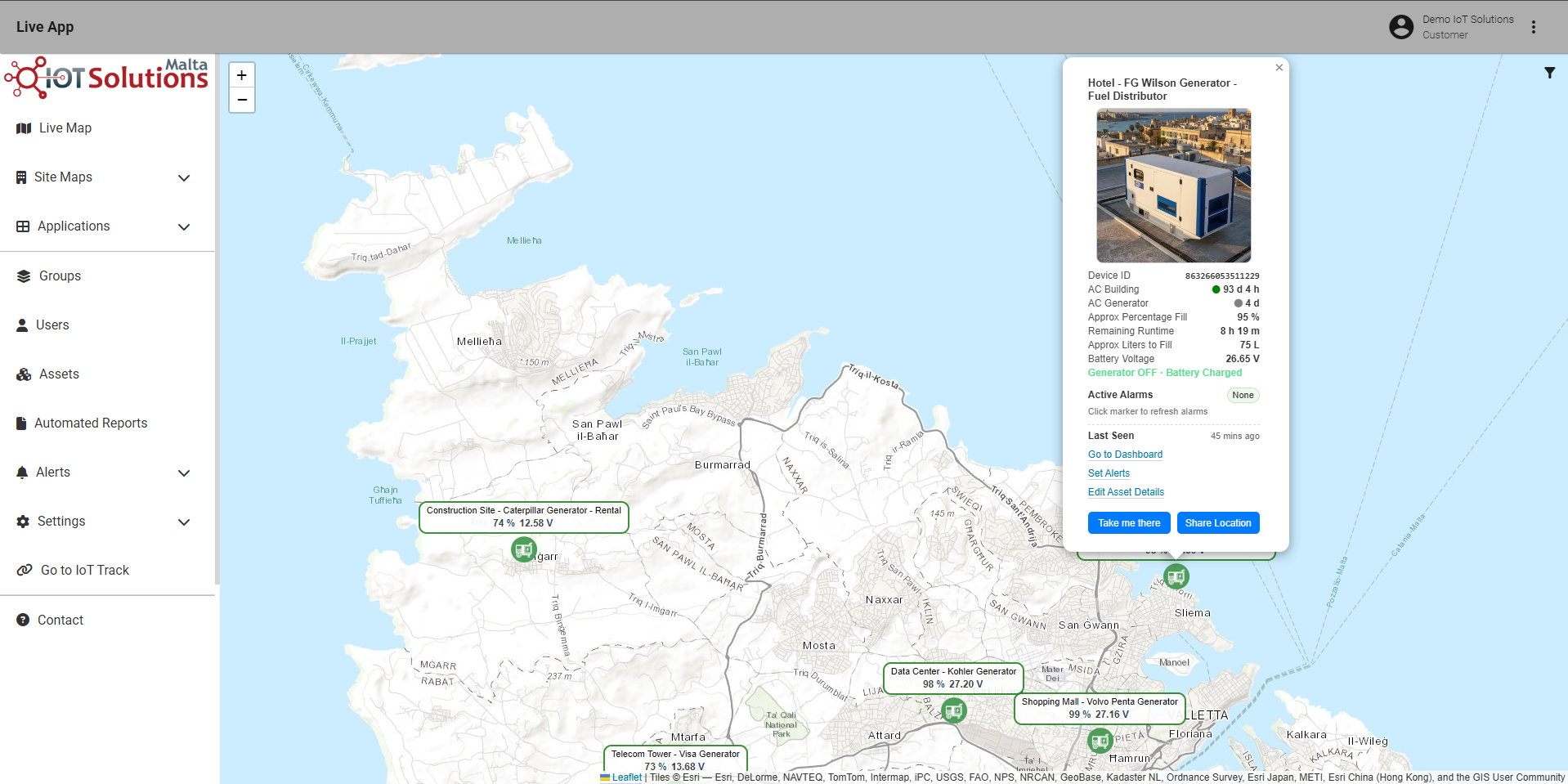Click the Go to IoT Track label
1568x784 pixels.
coord(85,571)
